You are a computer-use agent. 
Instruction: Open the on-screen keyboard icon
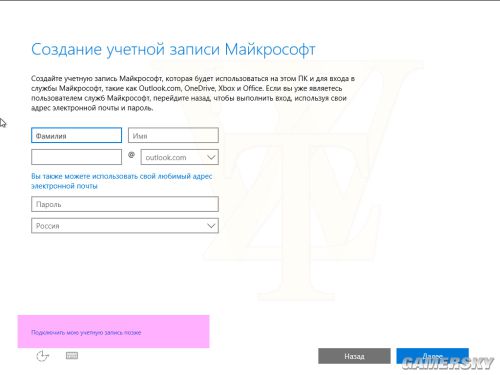click(x=72, y=356)
